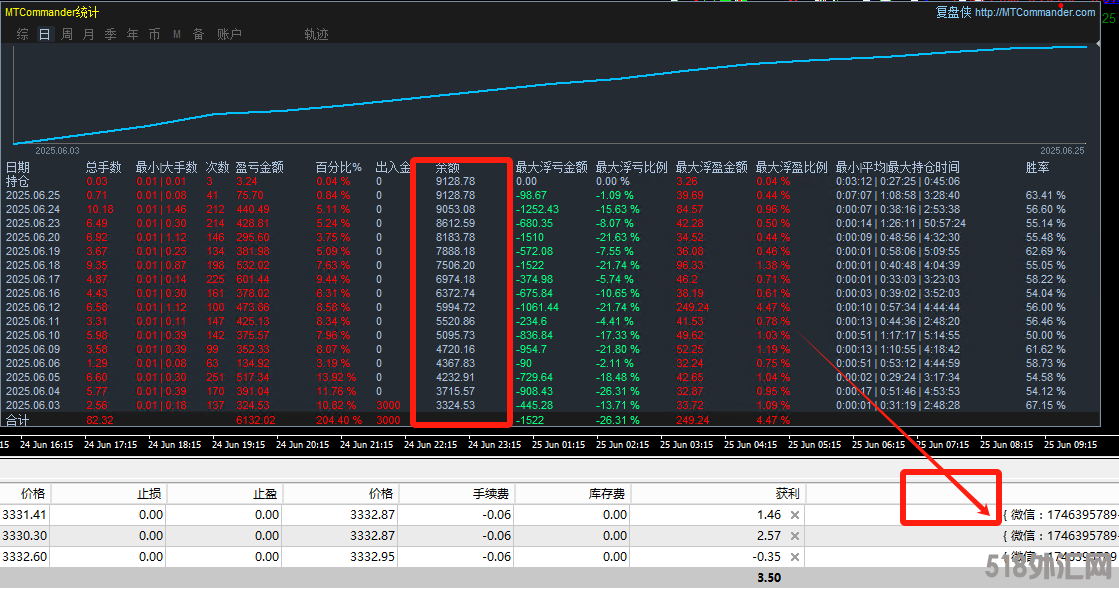
Task: Click balance value 3324.53
Action: (455, 405)
